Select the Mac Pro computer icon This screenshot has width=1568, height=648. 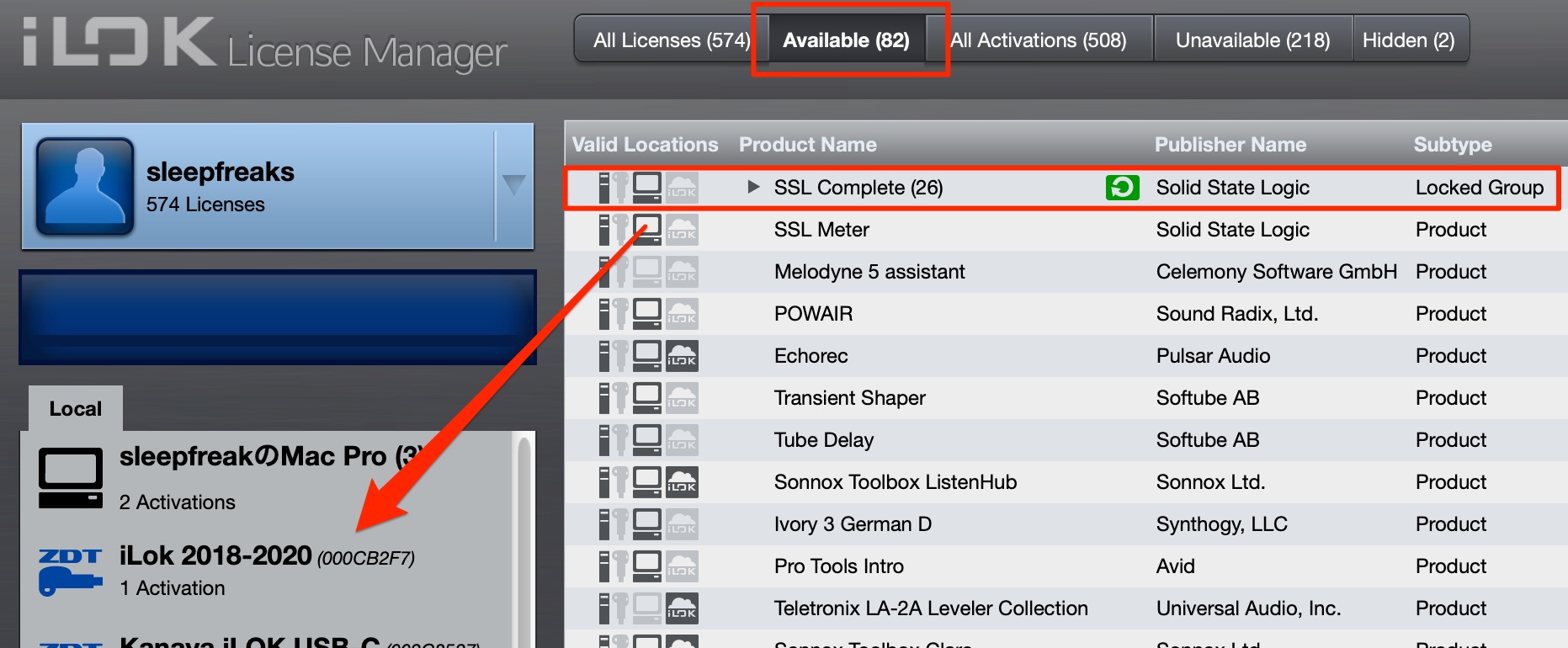(x=71, y=477)
